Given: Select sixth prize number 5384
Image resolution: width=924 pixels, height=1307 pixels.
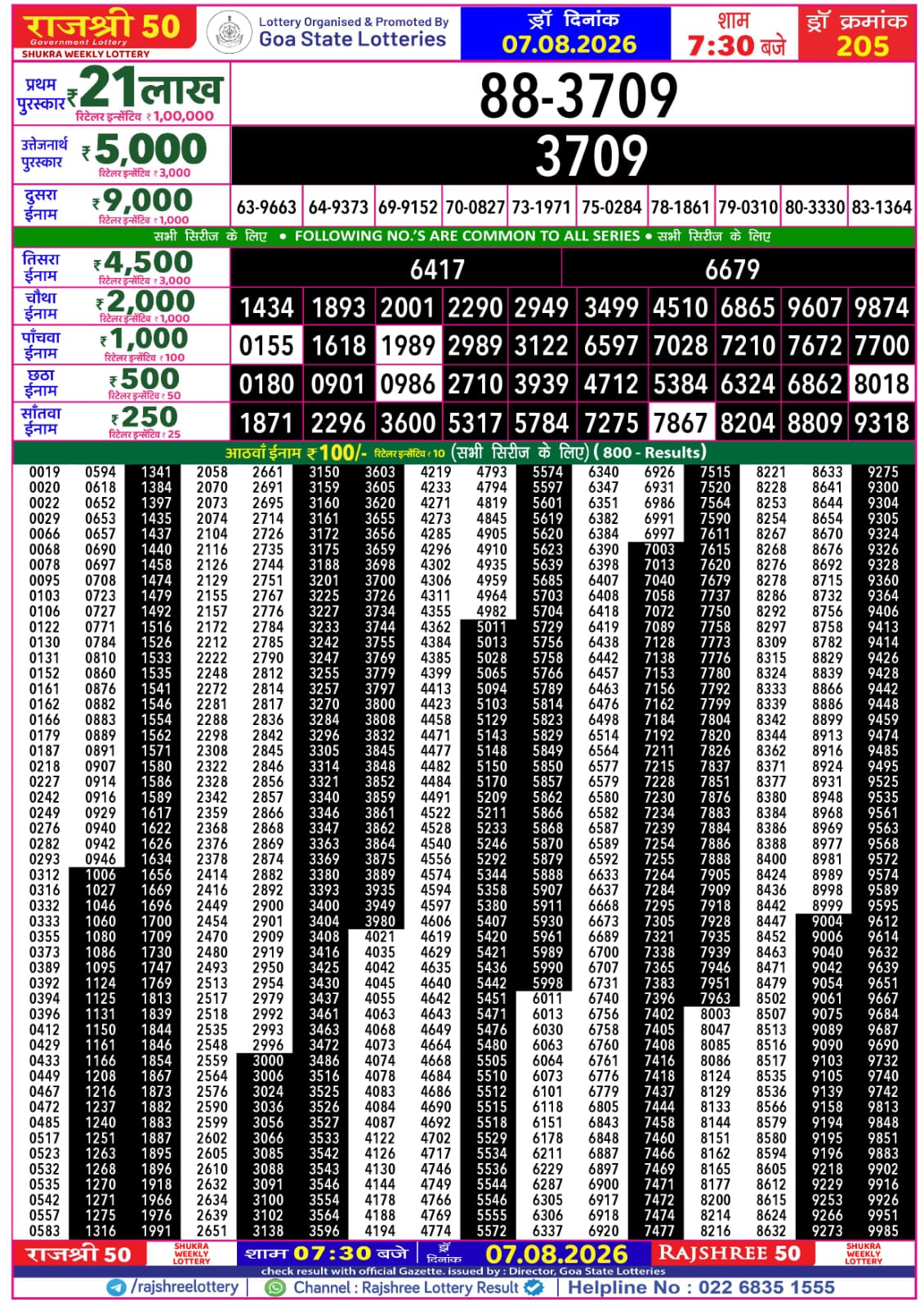Looking at the screenshot, I should (680, 384).
